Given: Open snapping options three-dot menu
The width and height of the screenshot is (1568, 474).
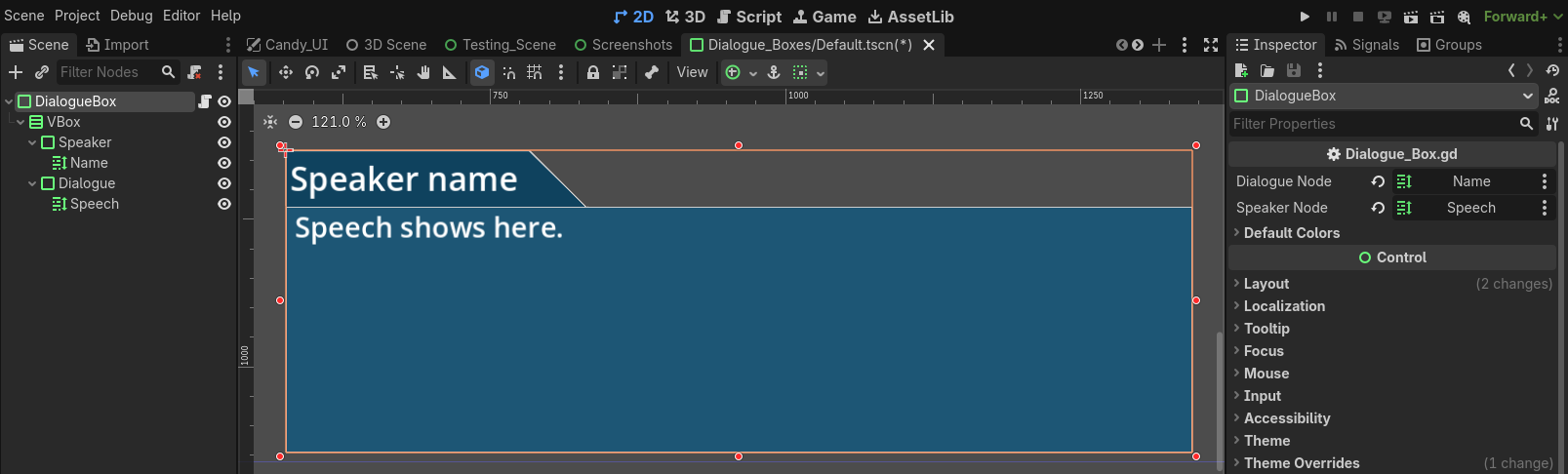Looking at the screenshot, I should 561,72.
